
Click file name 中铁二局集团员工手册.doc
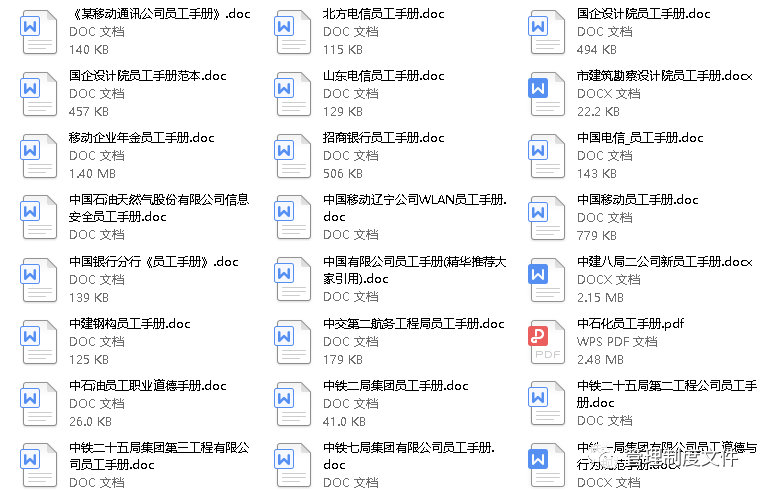(x=396, y=385)
